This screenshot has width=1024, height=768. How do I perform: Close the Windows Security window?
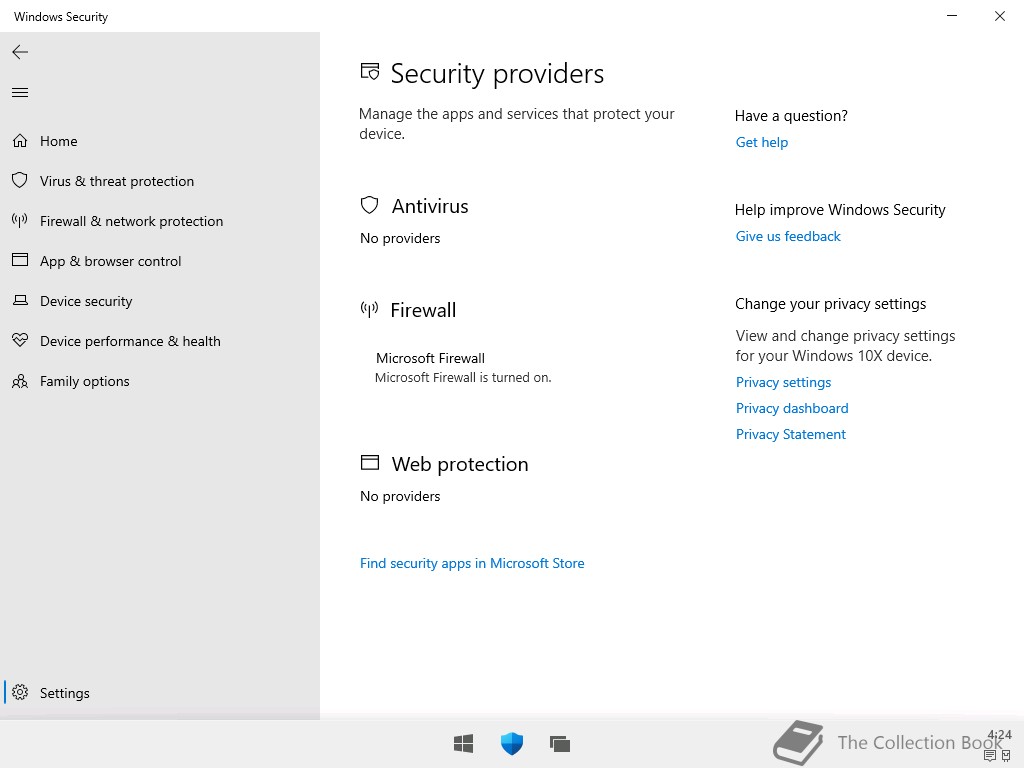[x=999, y=16]
